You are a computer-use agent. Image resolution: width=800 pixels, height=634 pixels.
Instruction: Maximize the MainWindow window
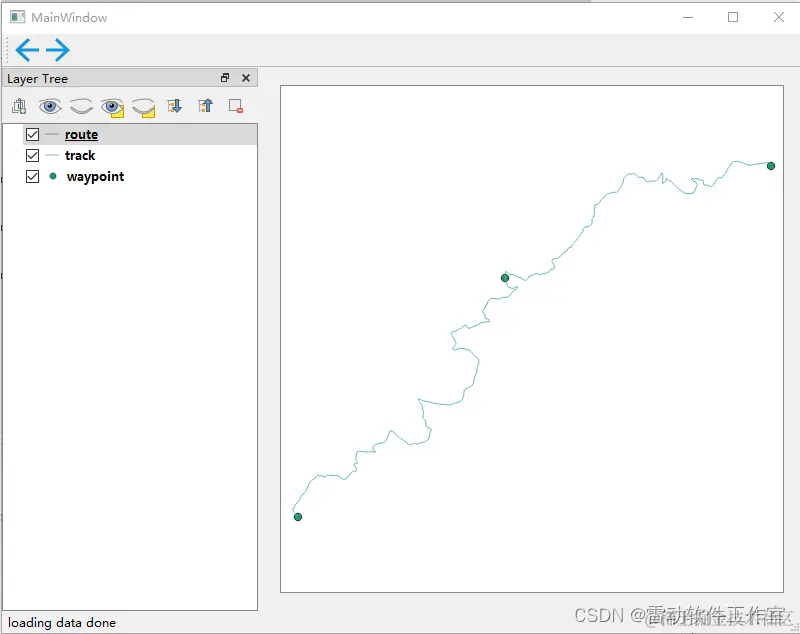(x=733, y=17)
